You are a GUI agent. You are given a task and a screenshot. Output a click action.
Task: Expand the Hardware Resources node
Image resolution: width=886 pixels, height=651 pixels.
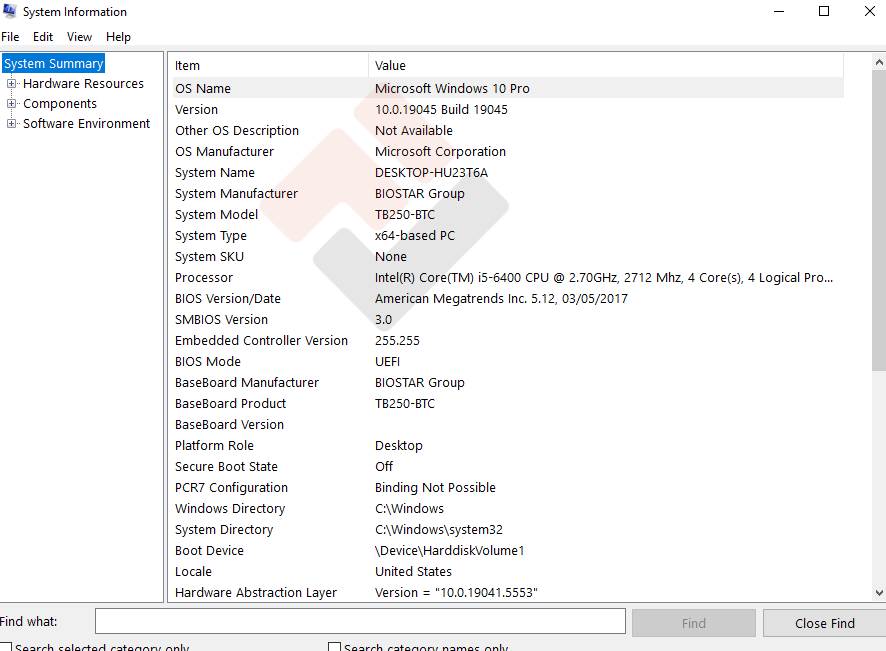pos(12,84)
